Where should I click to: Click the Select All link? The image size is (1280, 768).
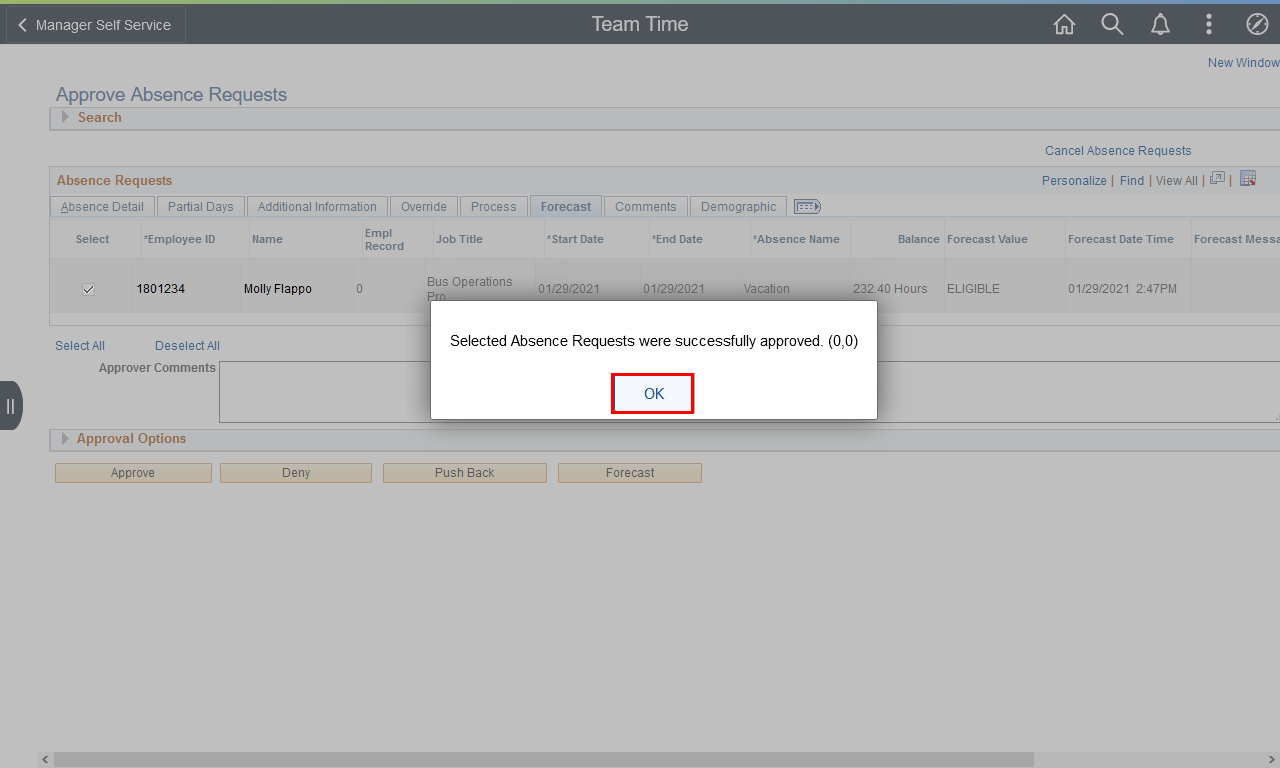80,346
